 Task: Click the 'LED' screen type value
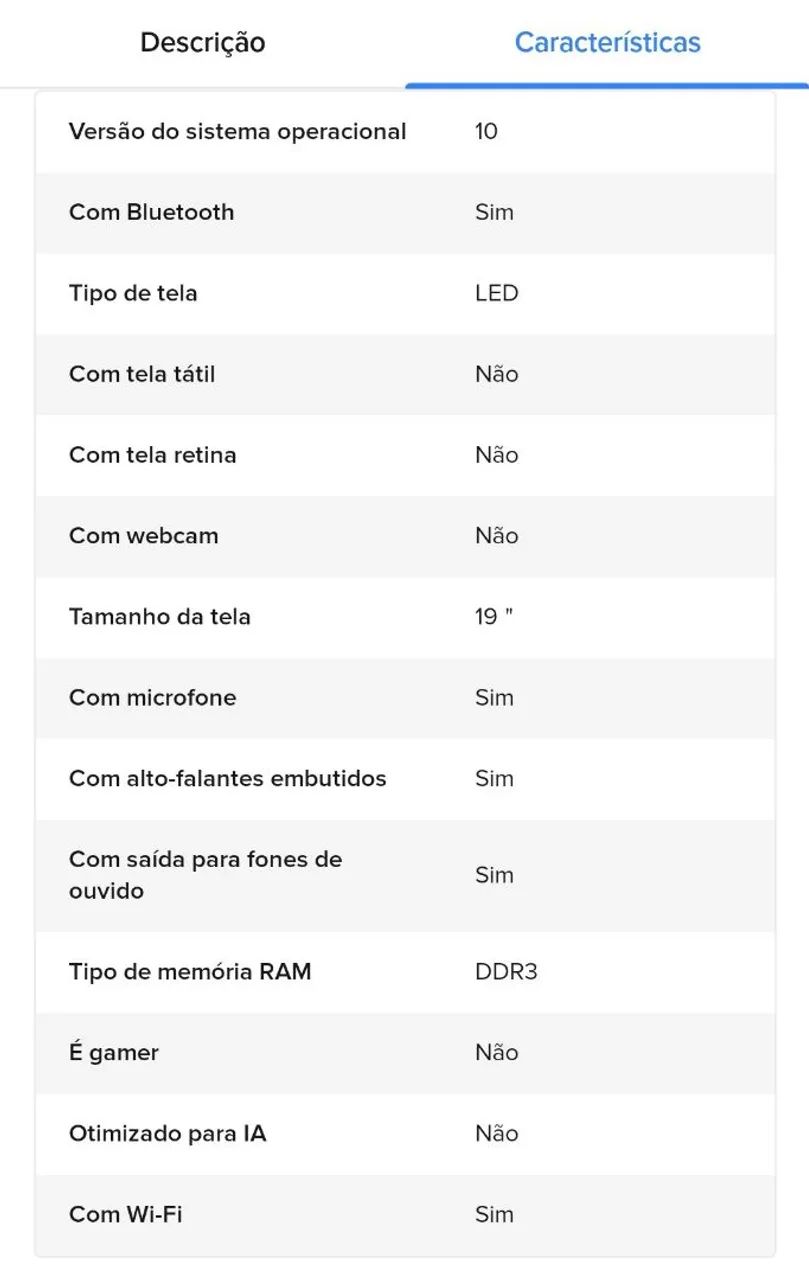pos(496,293)
